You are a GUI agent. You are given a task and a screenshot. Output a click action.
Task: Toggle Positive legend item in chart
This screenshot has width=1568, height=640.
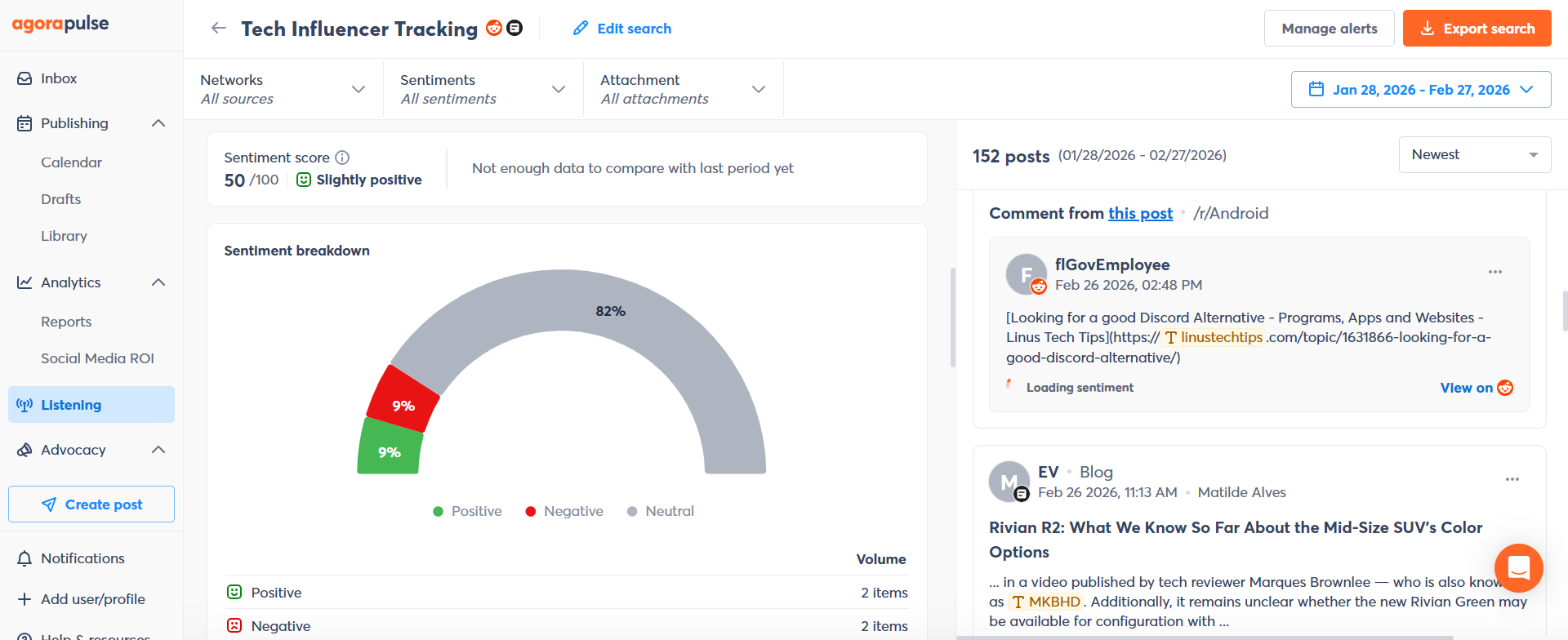point(467,511)
